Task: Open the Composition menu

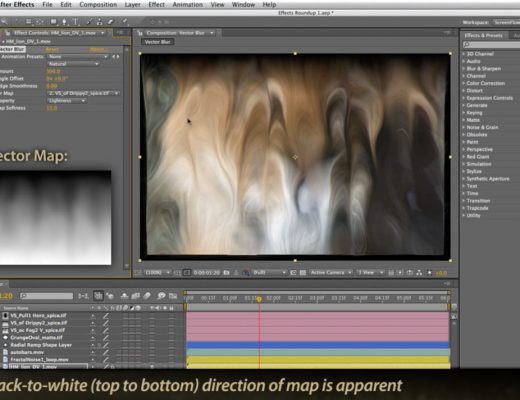Action: click(x=98, y=5)
